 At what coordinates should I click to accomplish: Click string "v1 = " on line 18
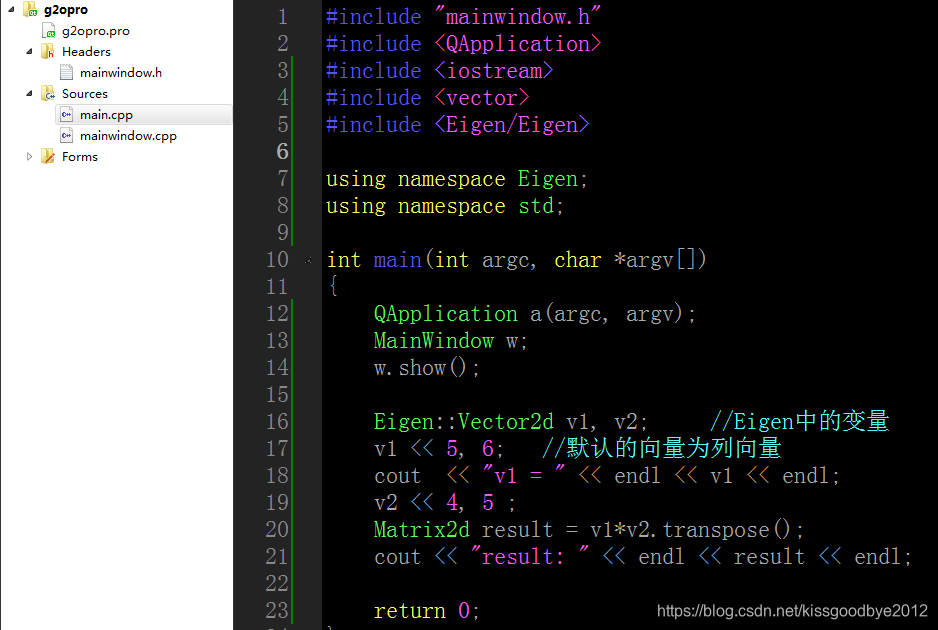click(523, 475)
